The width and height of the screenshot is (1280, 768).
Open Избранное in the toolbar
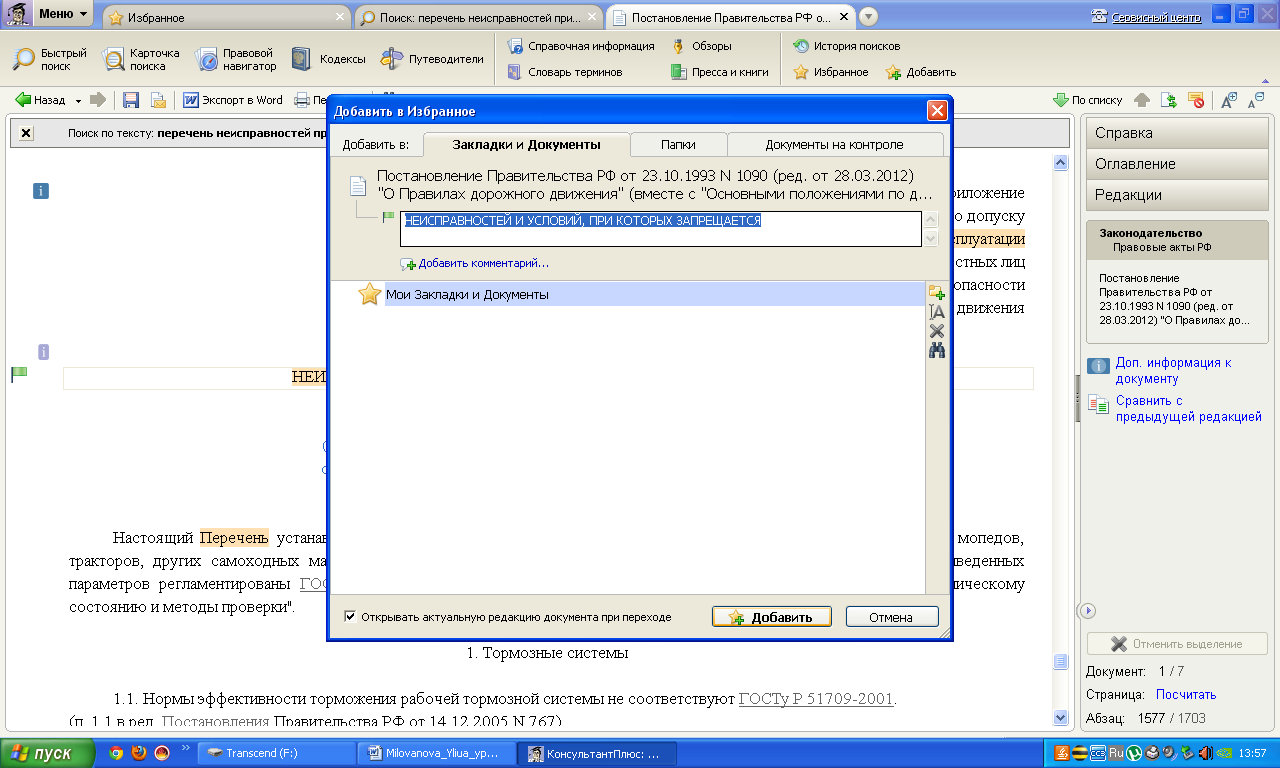click(831, 72)
